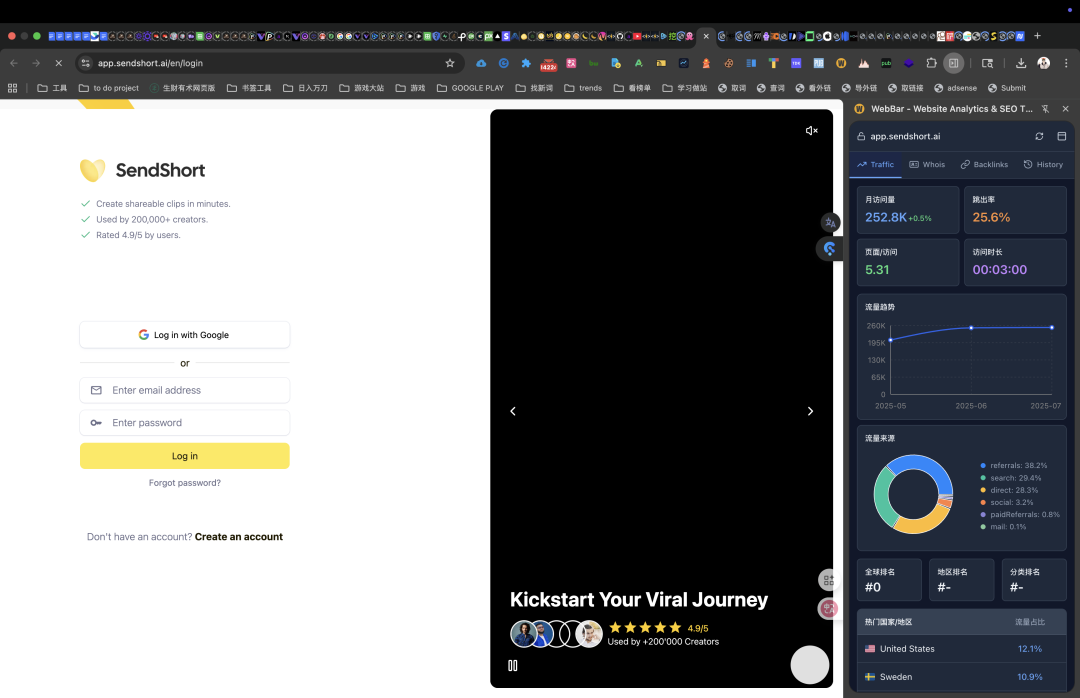
Task: Open the trends bookmarks folder
Action: pyautogui.click(x=583, y=88)
